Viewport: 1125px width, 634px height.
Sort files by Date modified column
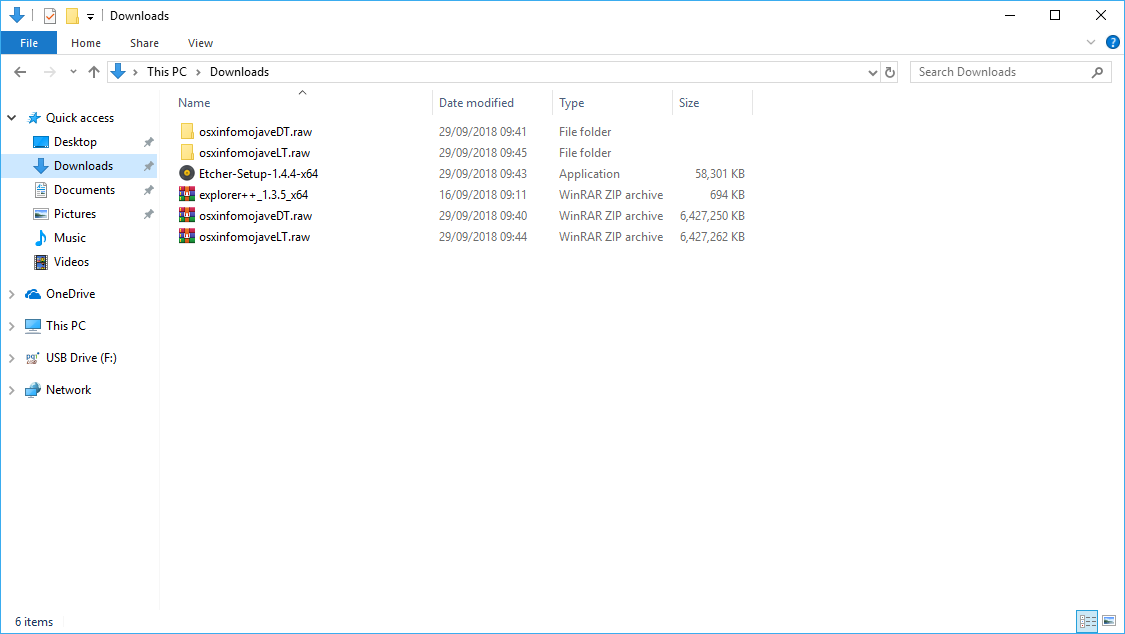coord(477,103)
